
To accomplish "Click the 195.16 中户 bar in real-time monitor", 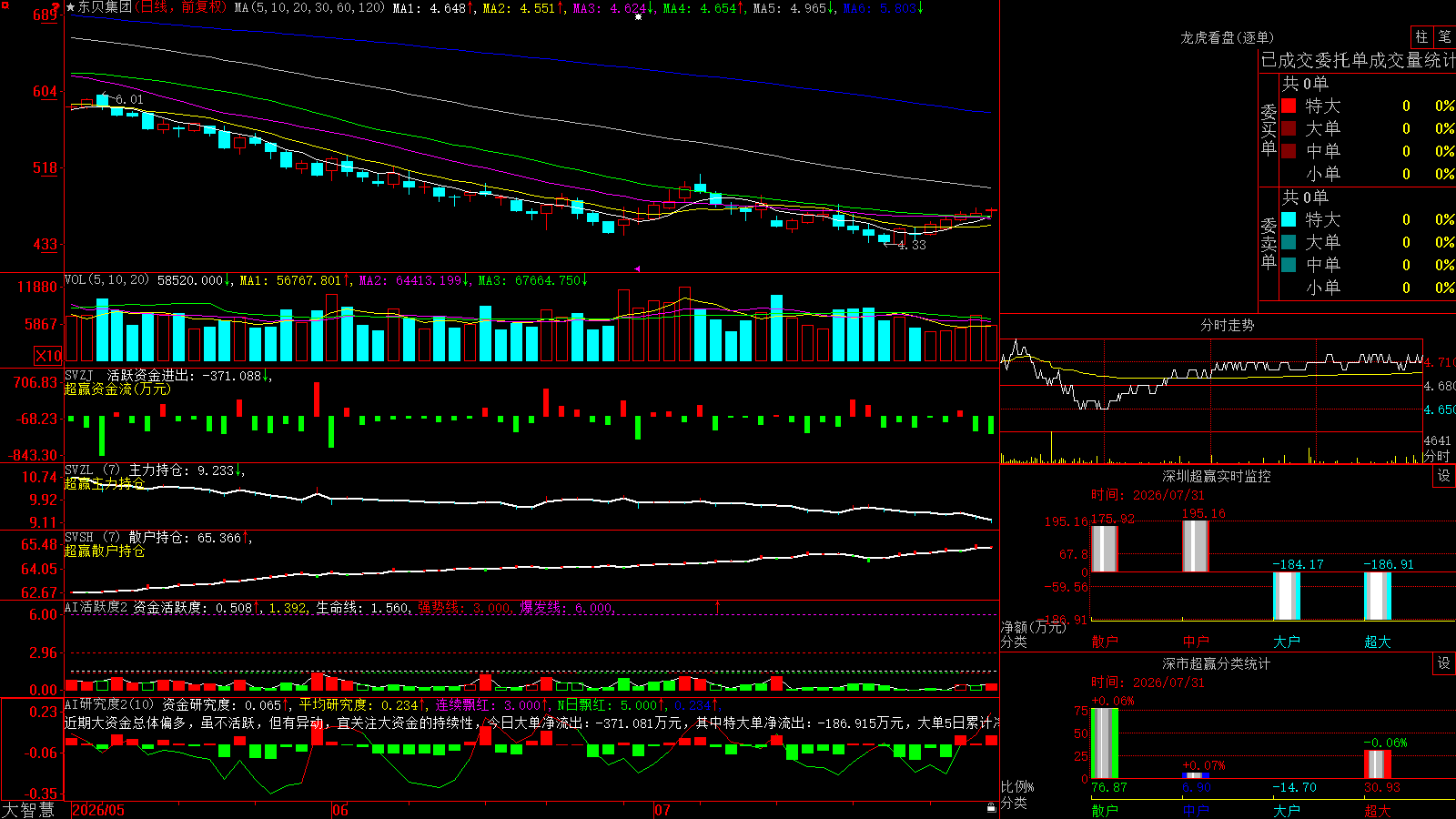I will (x=1195, y=546).
